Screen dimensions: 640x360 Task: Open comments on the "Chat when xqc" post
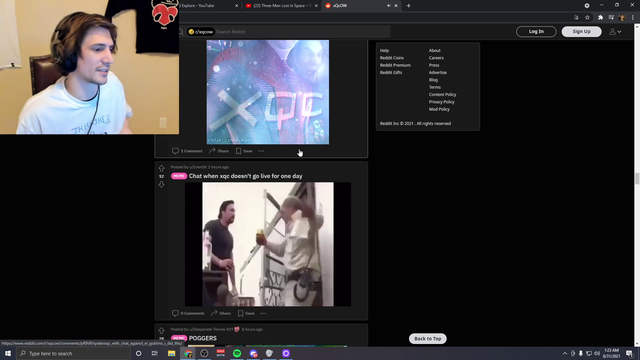point(188,313)
